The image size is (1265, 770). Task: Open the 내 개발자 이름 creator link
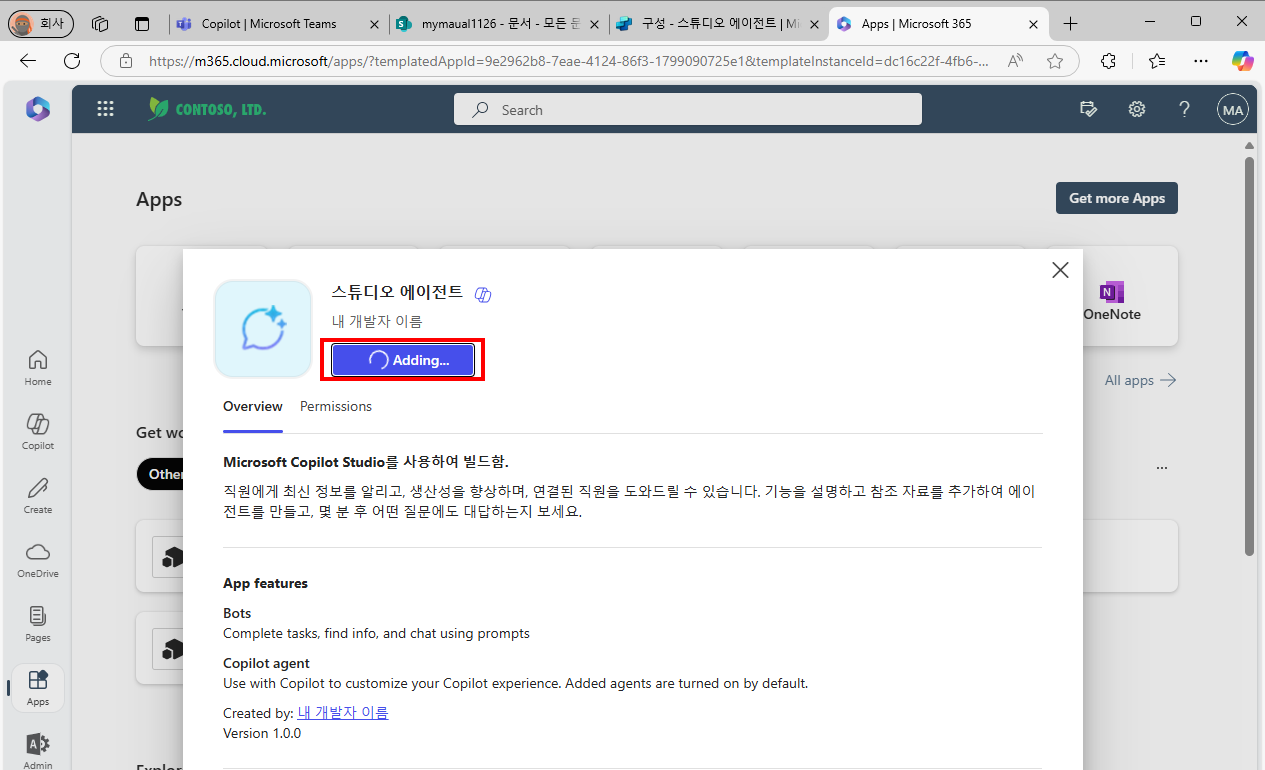(343, 713)
